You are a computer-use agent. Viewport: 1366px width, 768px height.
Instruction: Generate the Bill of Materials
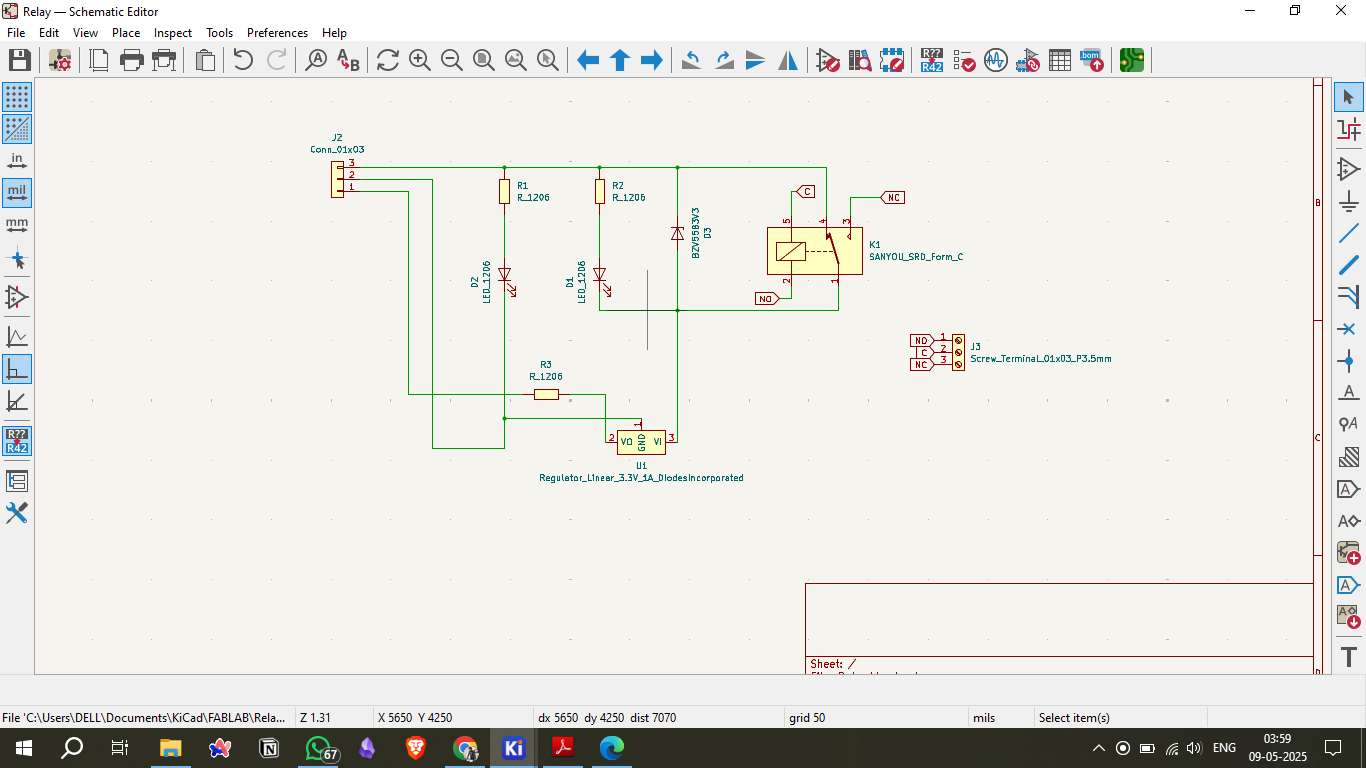pyautogui.click(x=1092, y=60)
